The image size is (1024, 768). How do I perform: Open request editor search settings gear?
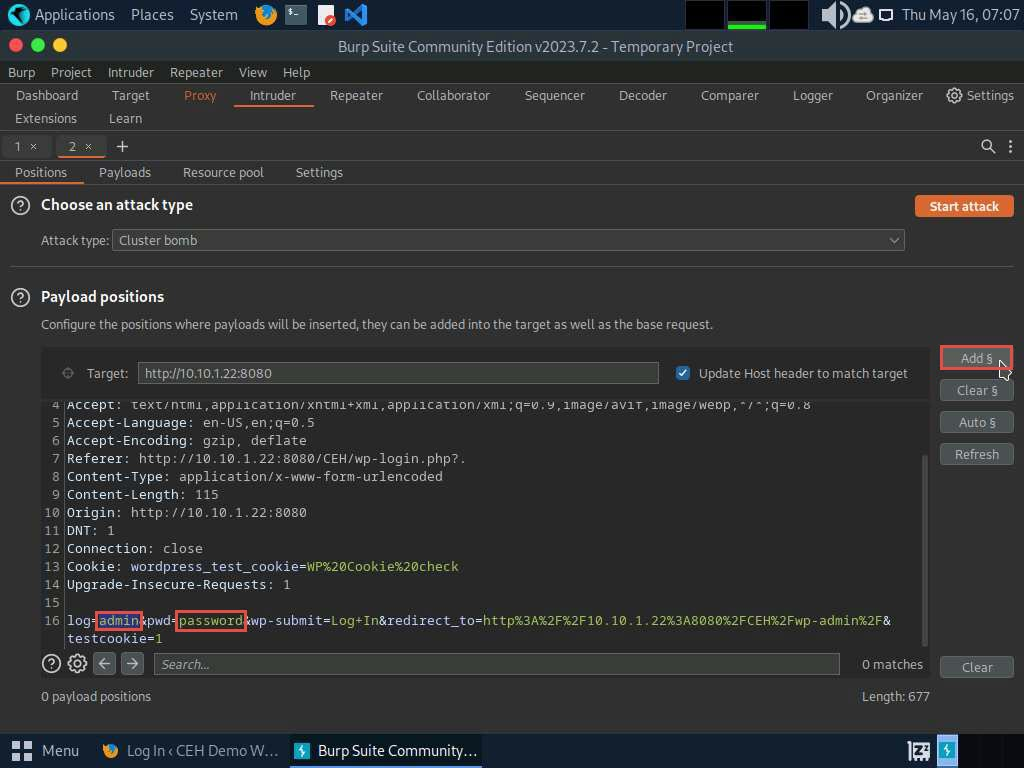pos(77,664)
